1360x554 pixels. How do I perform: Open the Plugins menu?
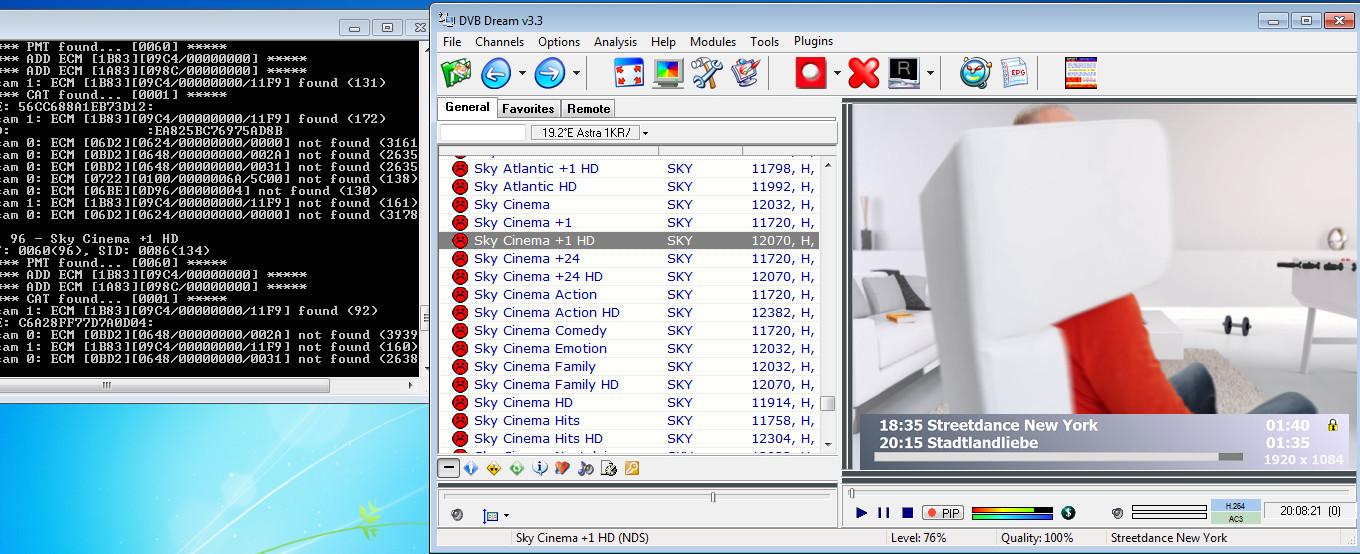coord(813,41)
